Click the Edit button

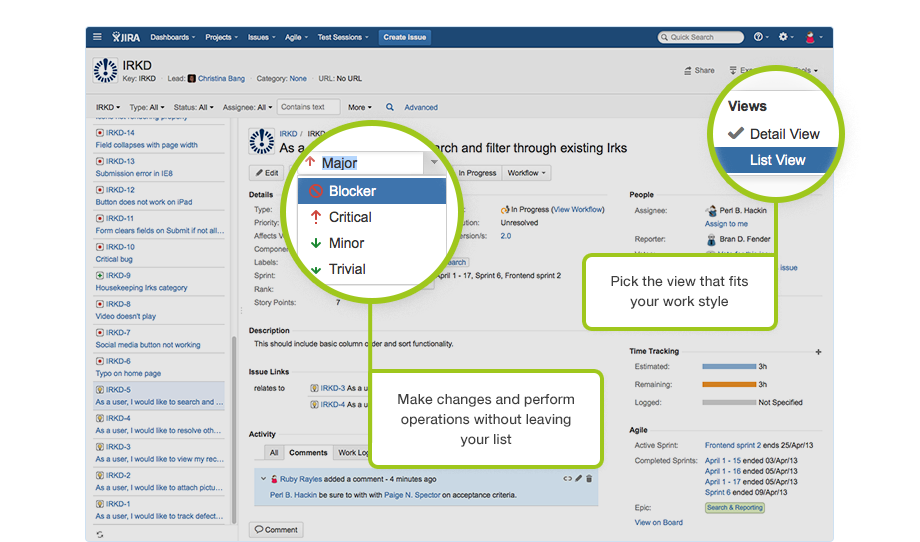click(266, 173)
